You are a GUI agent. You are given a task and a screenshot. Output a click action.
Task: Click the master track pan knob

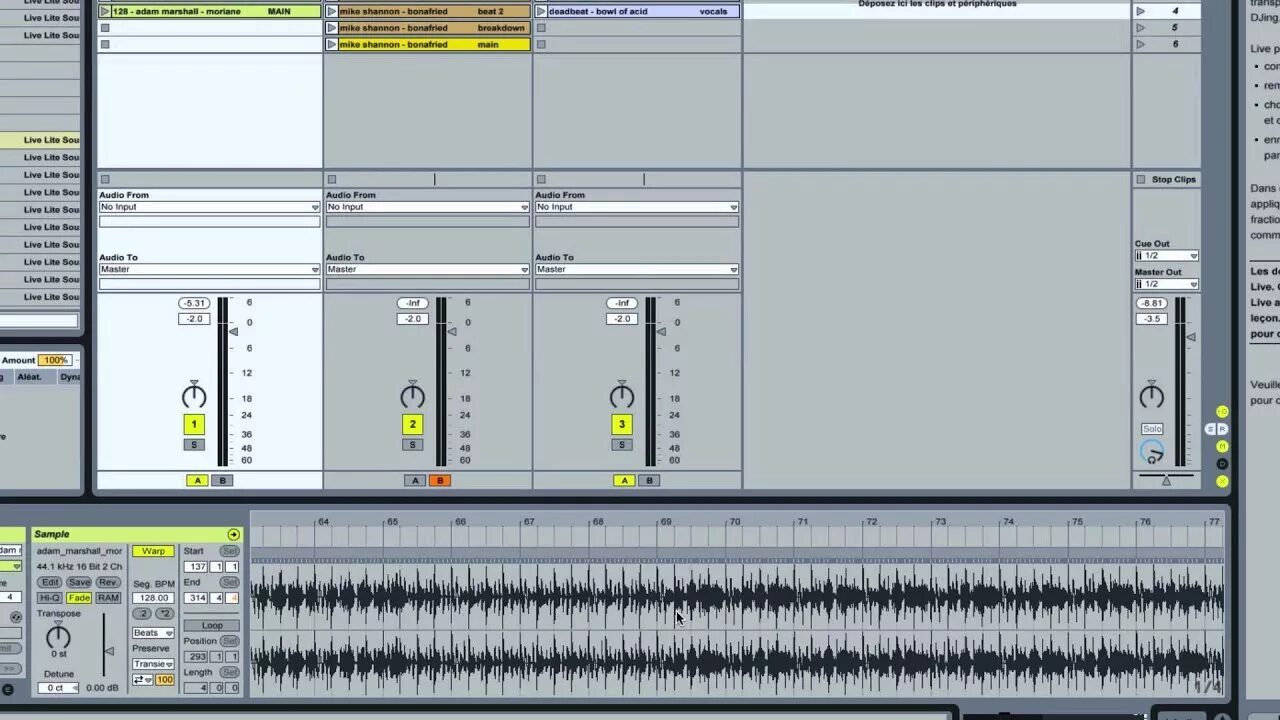click(x=1152, y=396)
